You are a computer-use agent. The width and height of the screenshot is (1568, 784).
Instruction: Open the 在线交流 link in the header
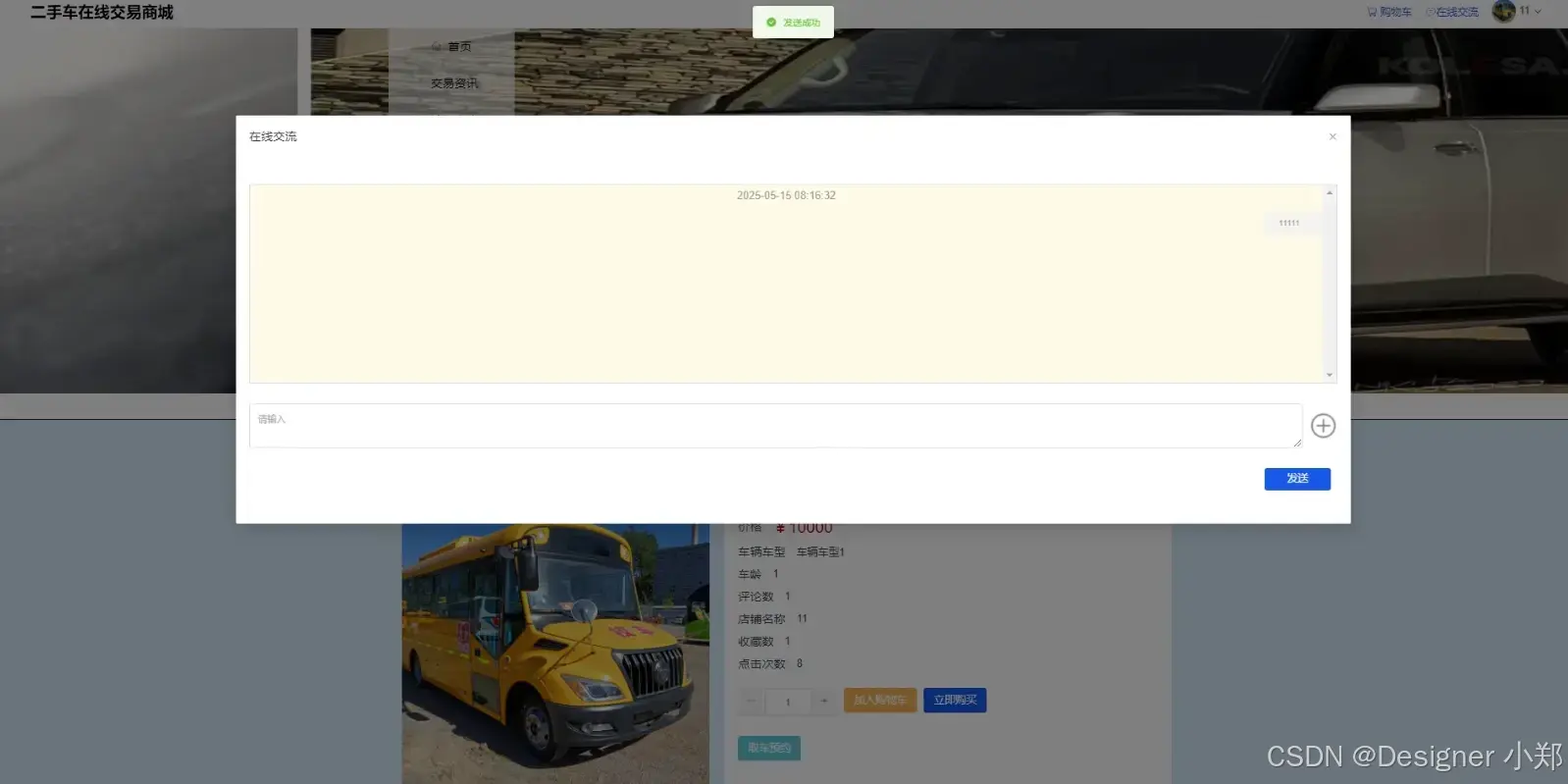click(x=1452, y=12)
